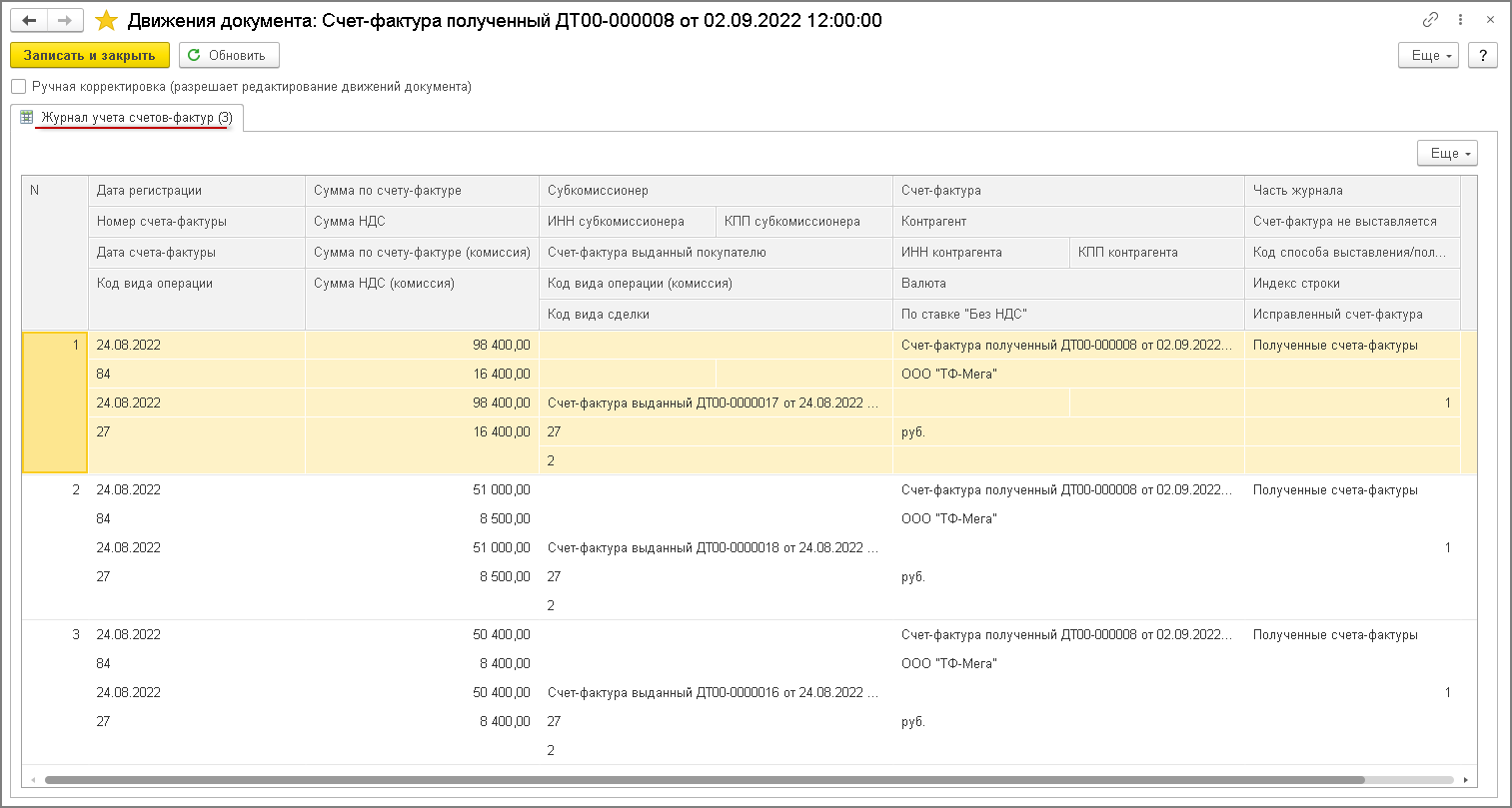Select row number 3 cell
Viewport: 1512px width, 808px height.
tap(55, 692)
